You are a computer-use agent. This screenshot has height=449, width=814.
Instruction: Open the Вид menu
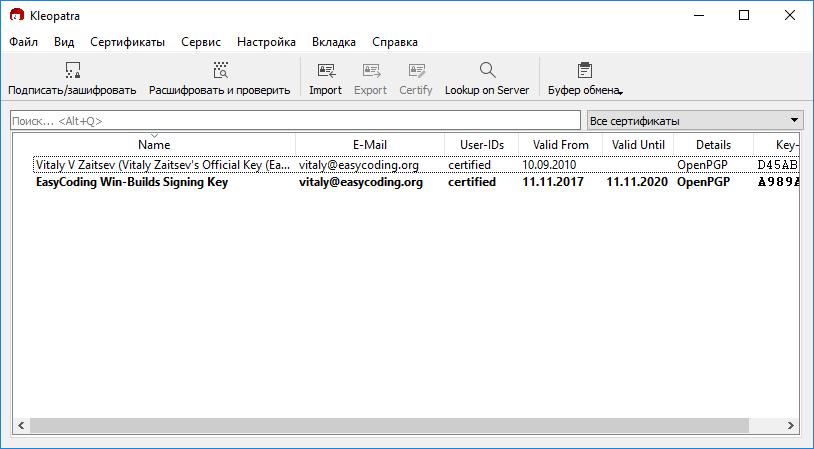pyautogui.click(x=64, y=42)
